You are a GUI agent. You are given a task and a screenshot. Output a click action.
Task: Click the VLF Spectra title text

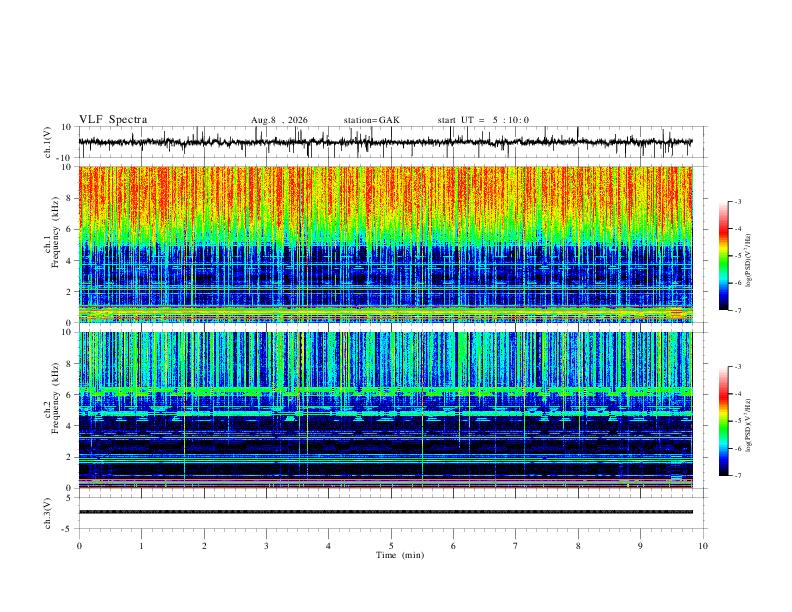[x=113, y=120]
